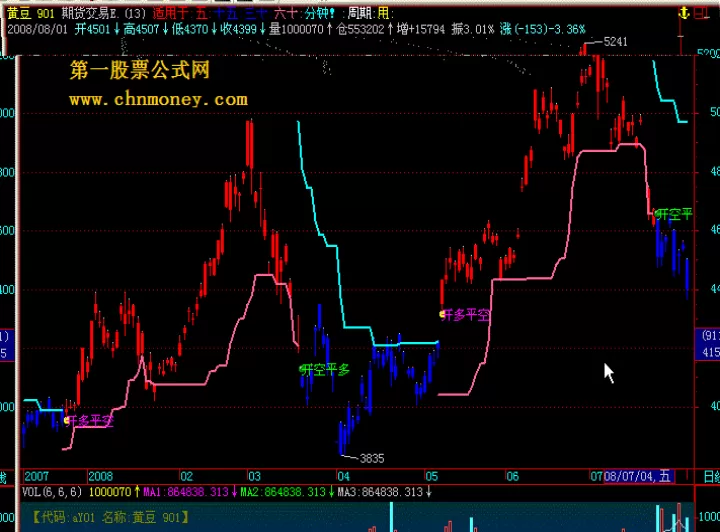
Task: Click the close price '收4399'
Action: (x=238, y=29)
